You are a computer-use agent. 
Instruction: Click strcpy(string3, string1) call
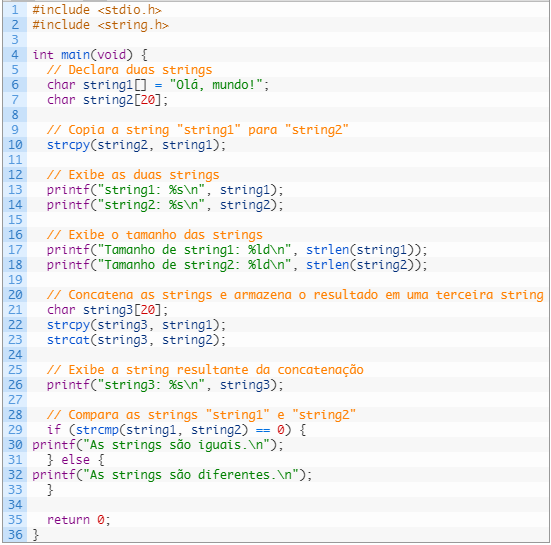[136, 325]
